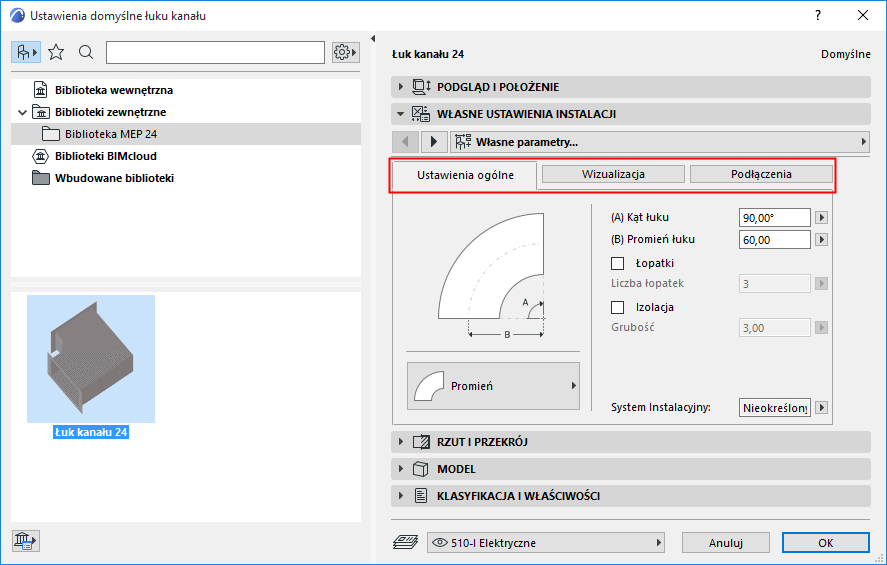Click the Klasyfikacja i właściwości list icon
The image size is (887, 565).
point(421,496)
